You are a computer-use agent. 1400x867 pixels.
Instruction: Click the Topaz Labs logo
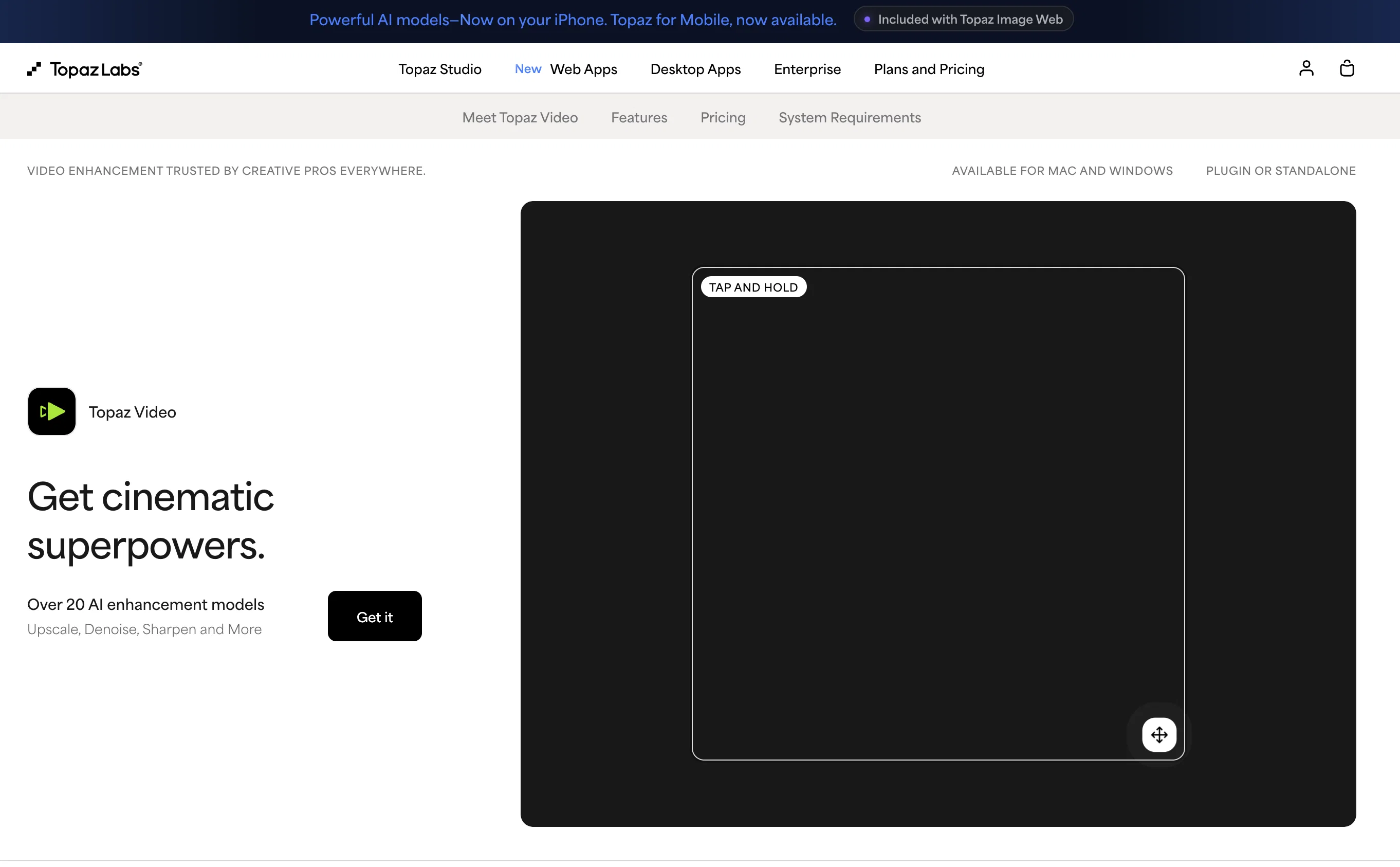pyautogui.click(x=84, y=69)
